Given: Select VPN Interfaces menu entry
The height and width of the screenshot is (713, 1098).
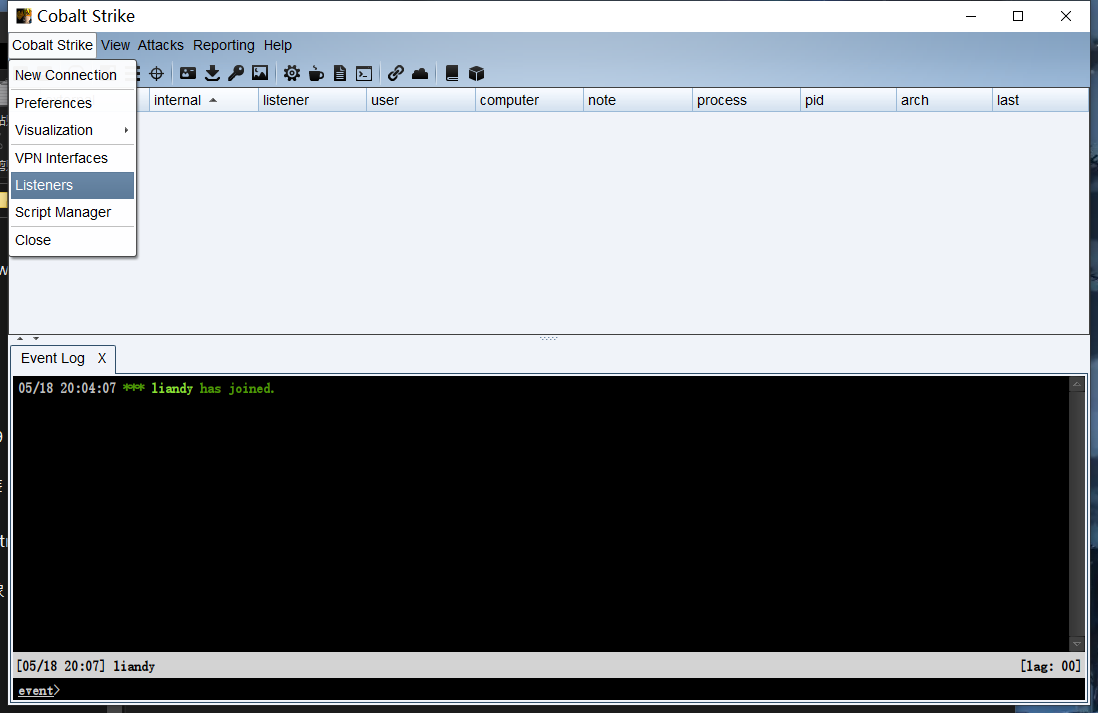Looking at the screenshot, I should click(72, 158).
